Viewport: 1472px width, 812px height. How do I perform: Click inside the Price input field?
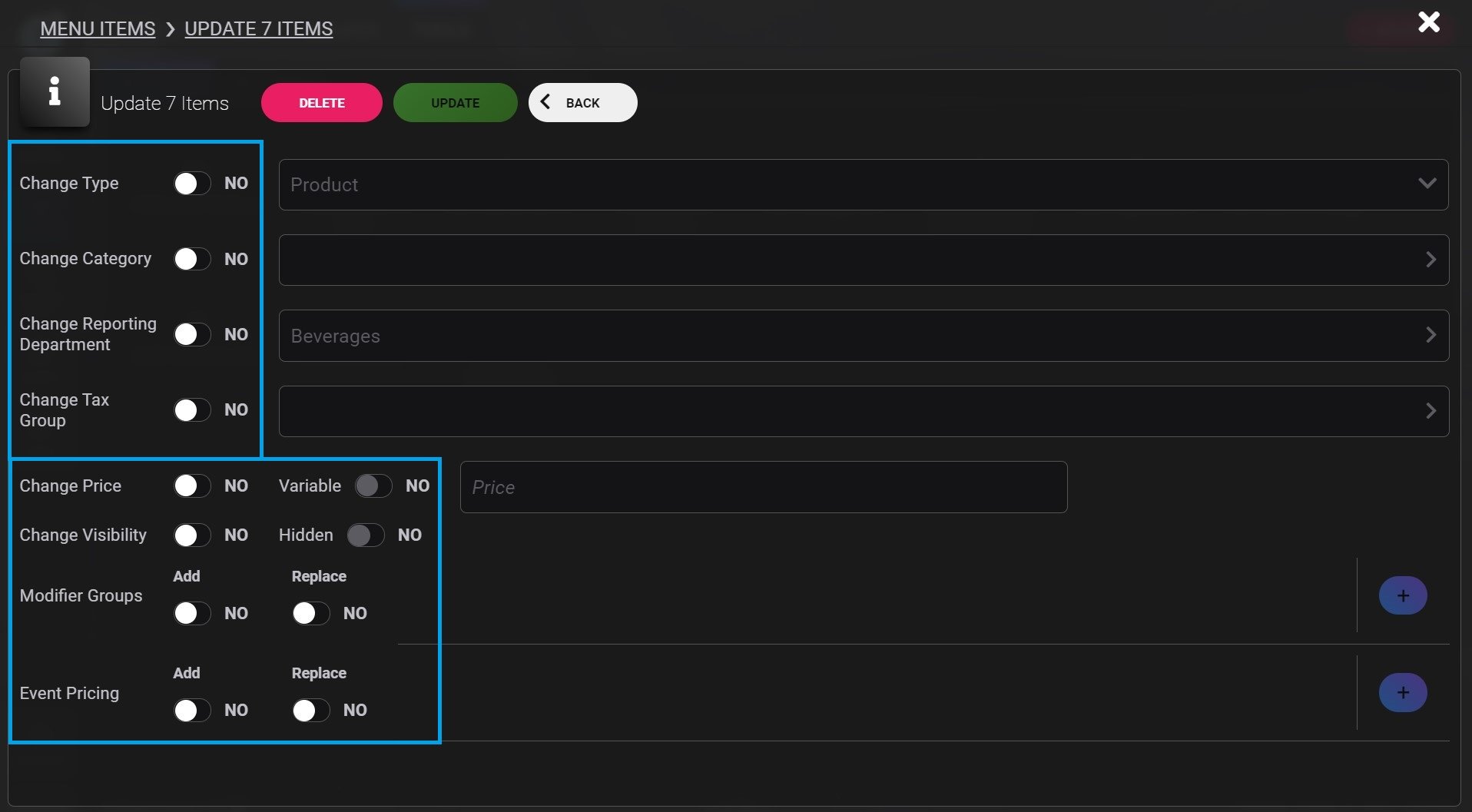(x=763, y=487)
